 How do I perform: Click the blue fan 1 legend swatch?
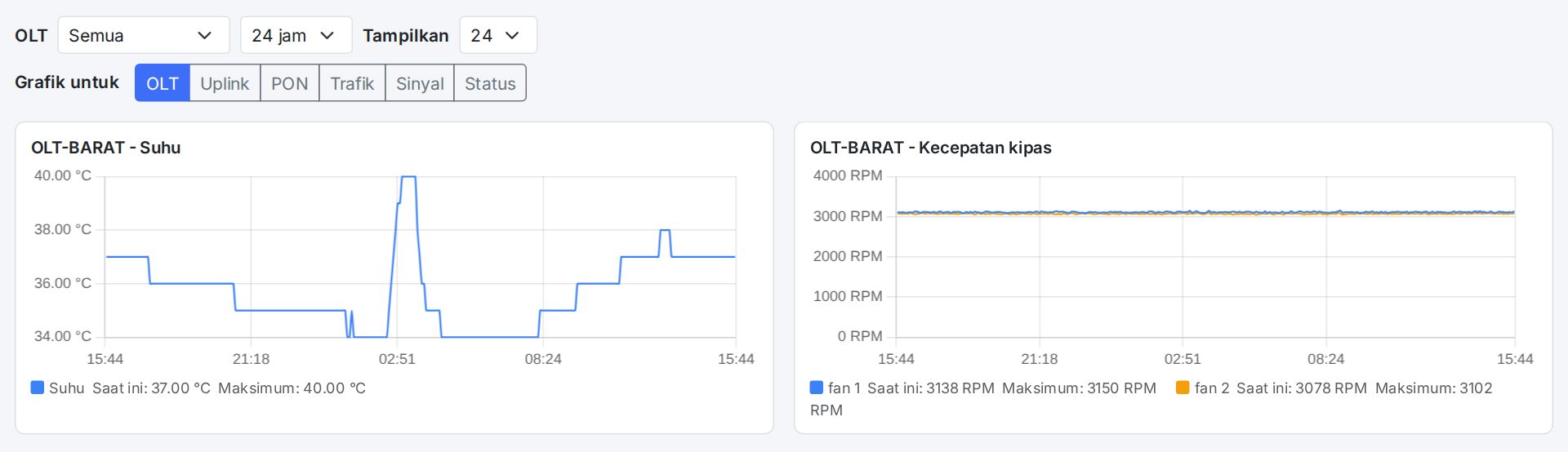(817, 388)
